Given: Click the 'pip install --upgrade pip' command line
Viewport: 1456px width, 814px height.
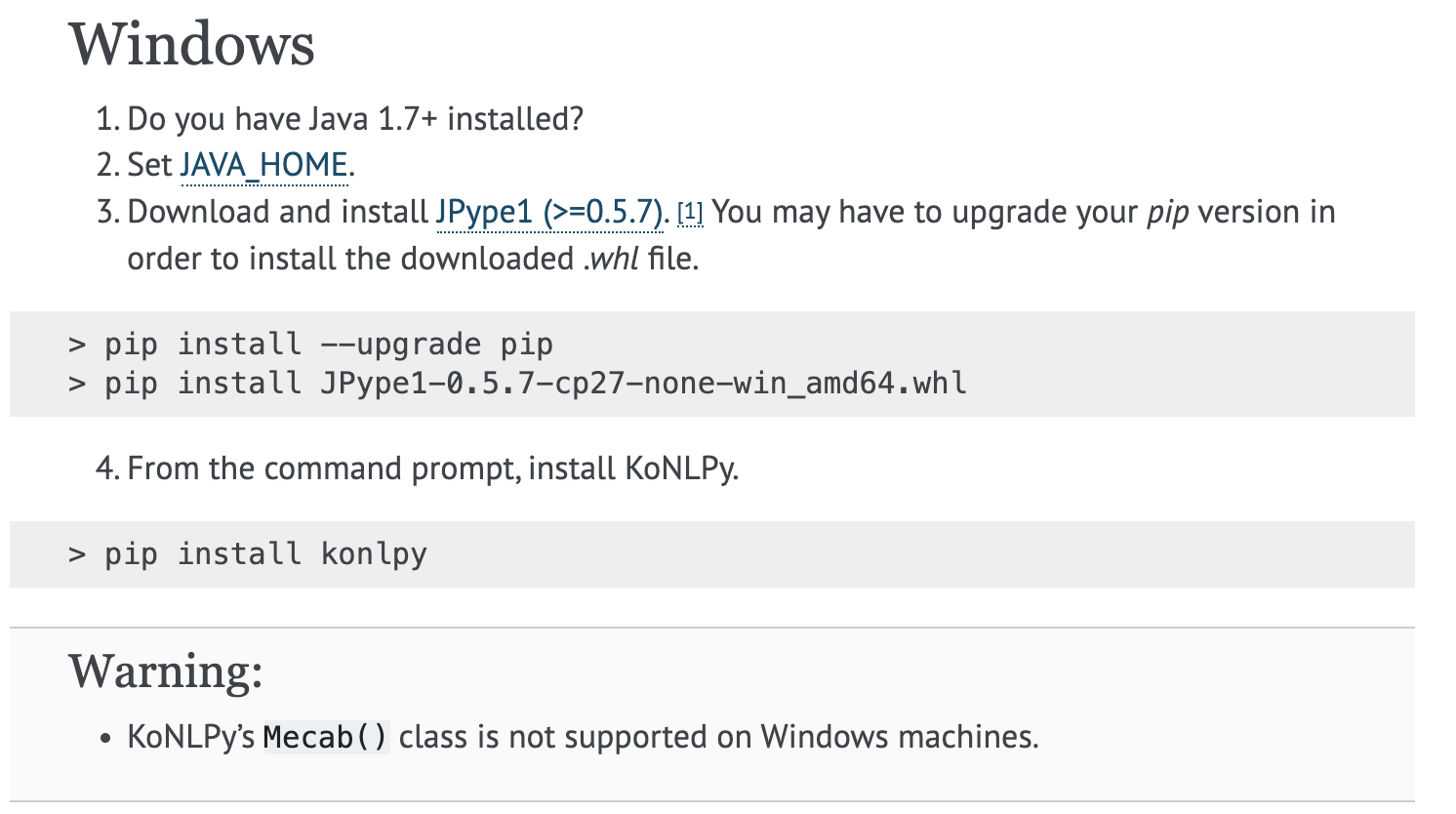Looking at the screenshot, I should coord(310,344).
